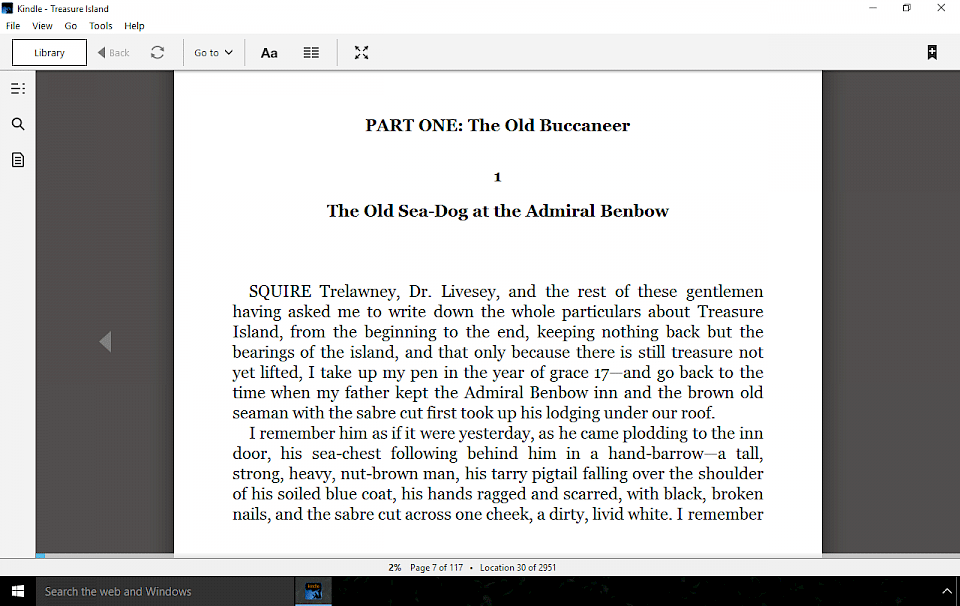Screen dimensions: 960x606
Task: Click the Search the web and Windows box
Action: click(x=165, y=591)
